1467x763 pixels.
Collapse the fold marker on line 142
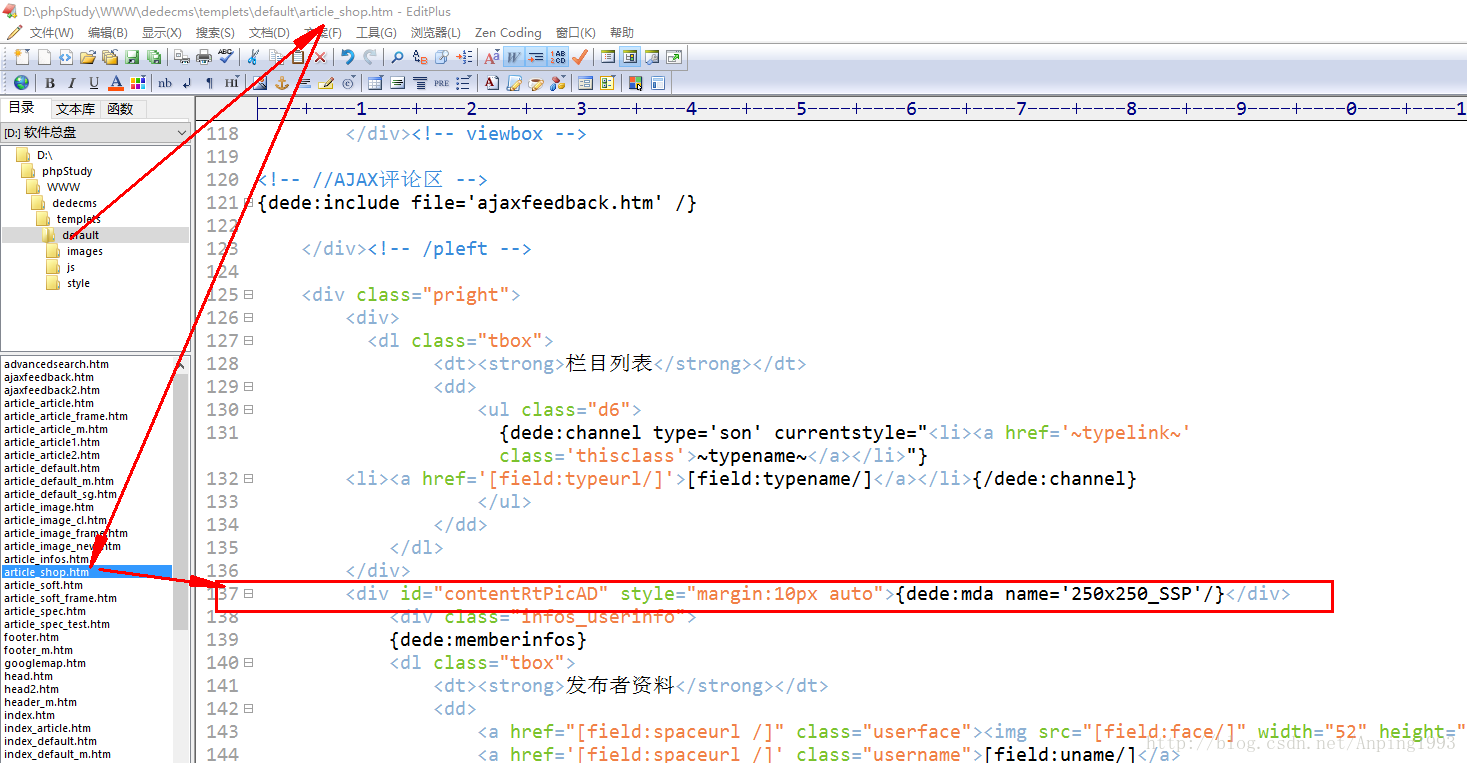point(248,709)
